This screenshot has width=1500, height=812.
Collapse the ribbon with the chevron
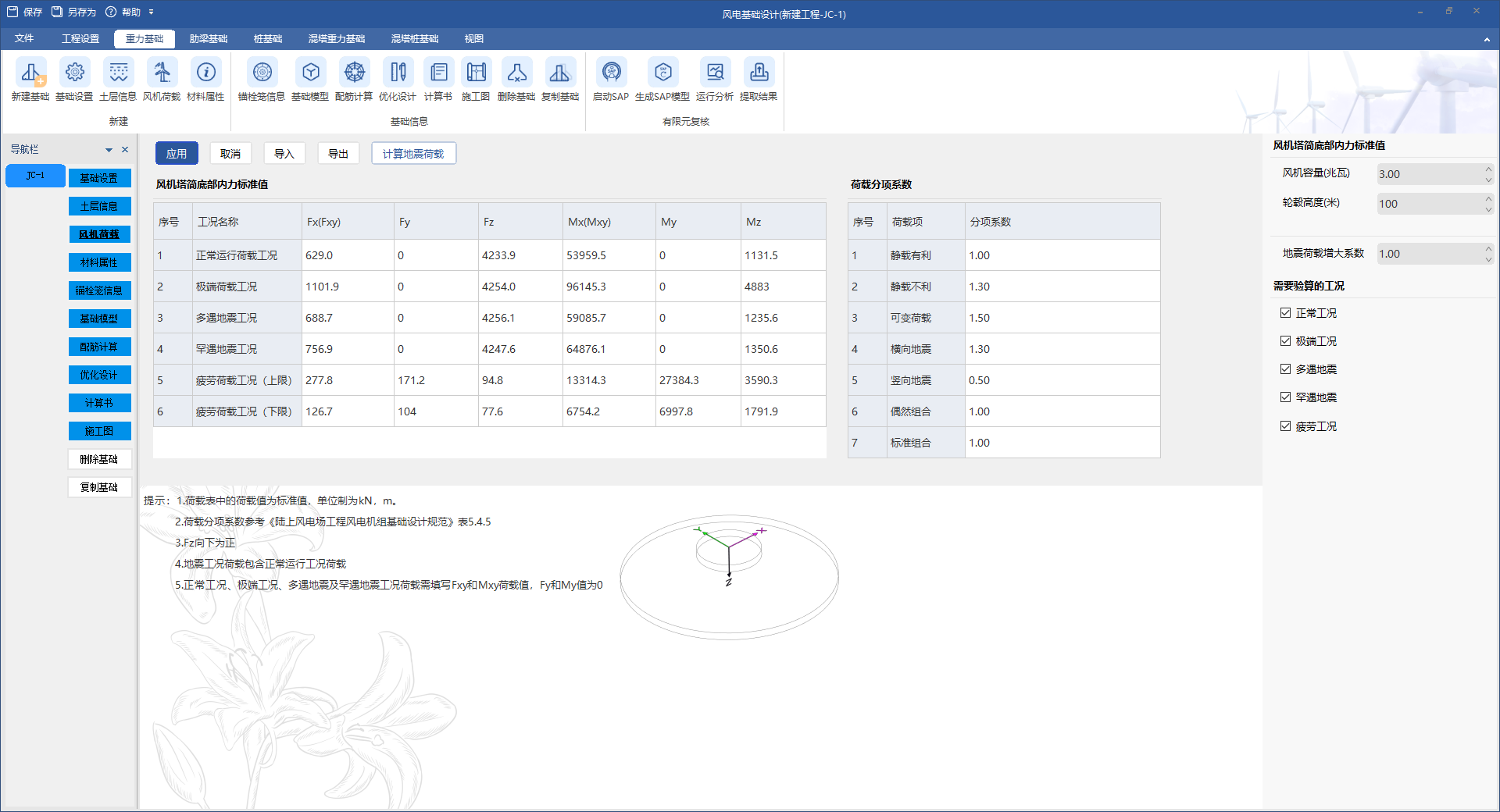1487,39
